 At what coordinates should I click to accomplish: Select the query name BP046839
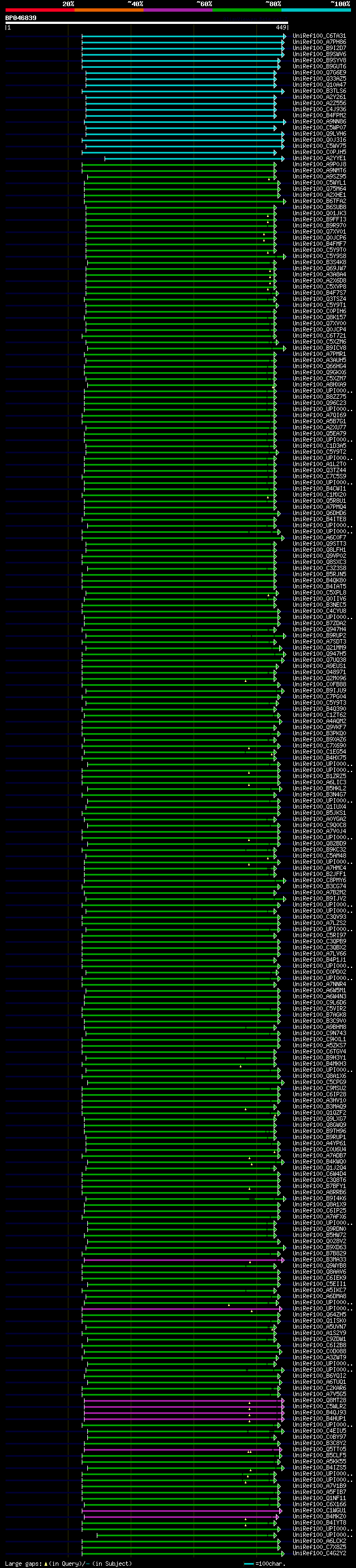pyautogui.click(x=21, y=18)
